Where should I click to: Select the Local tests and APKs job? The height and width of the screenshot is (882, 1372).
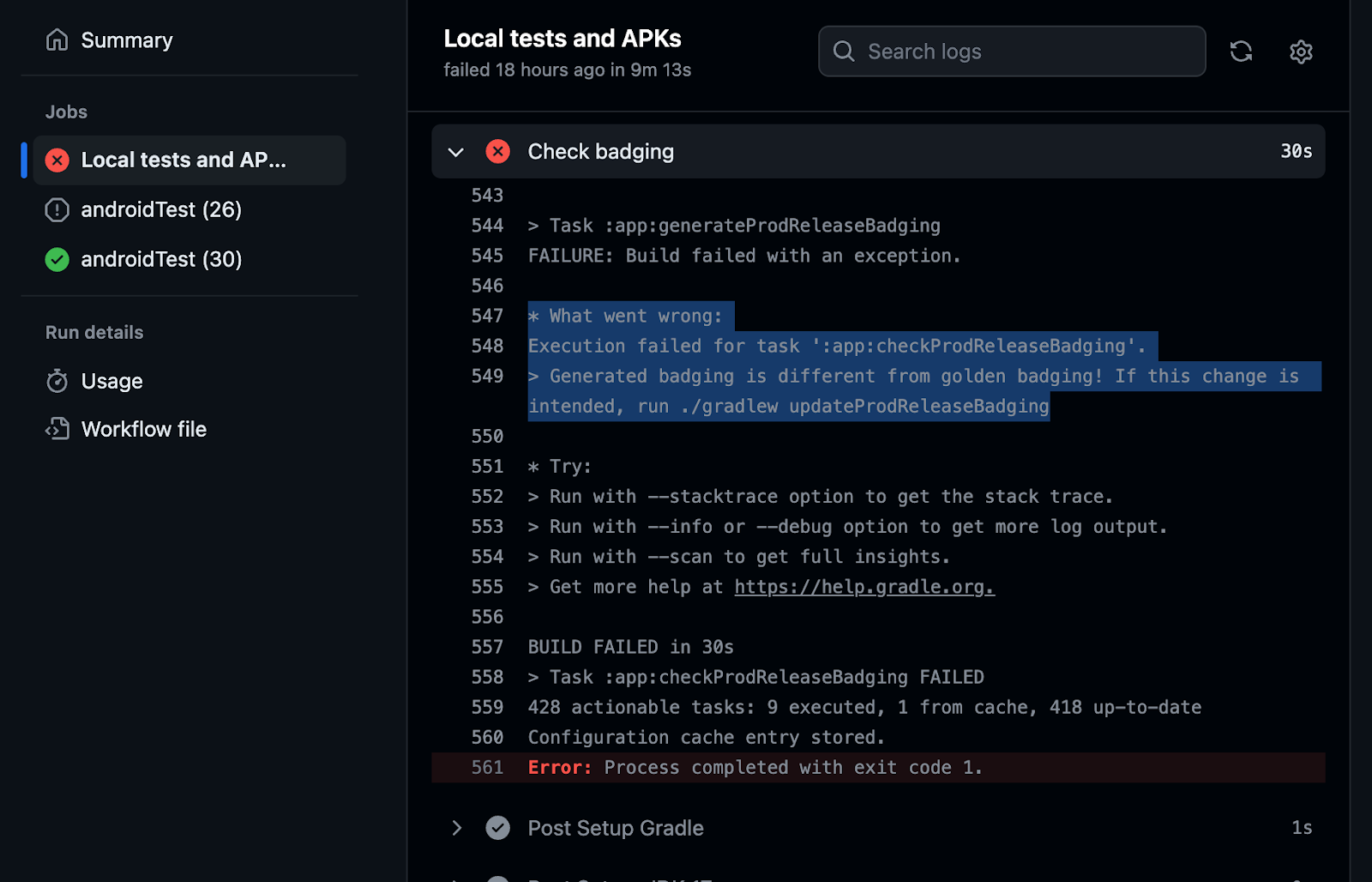pos(190,160)
